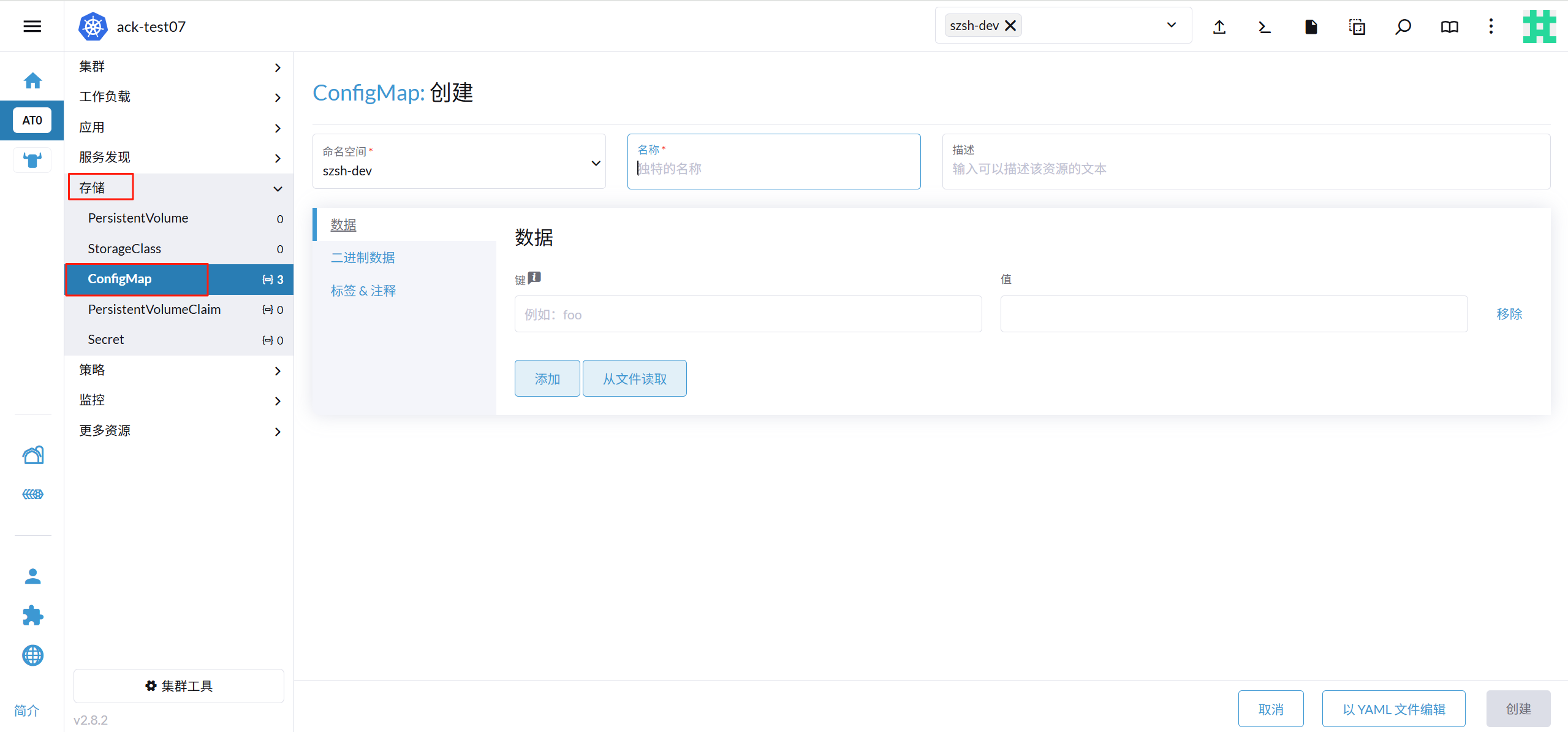
Task: Open the namespace szsh-dev dropdown
Action: 459,162
